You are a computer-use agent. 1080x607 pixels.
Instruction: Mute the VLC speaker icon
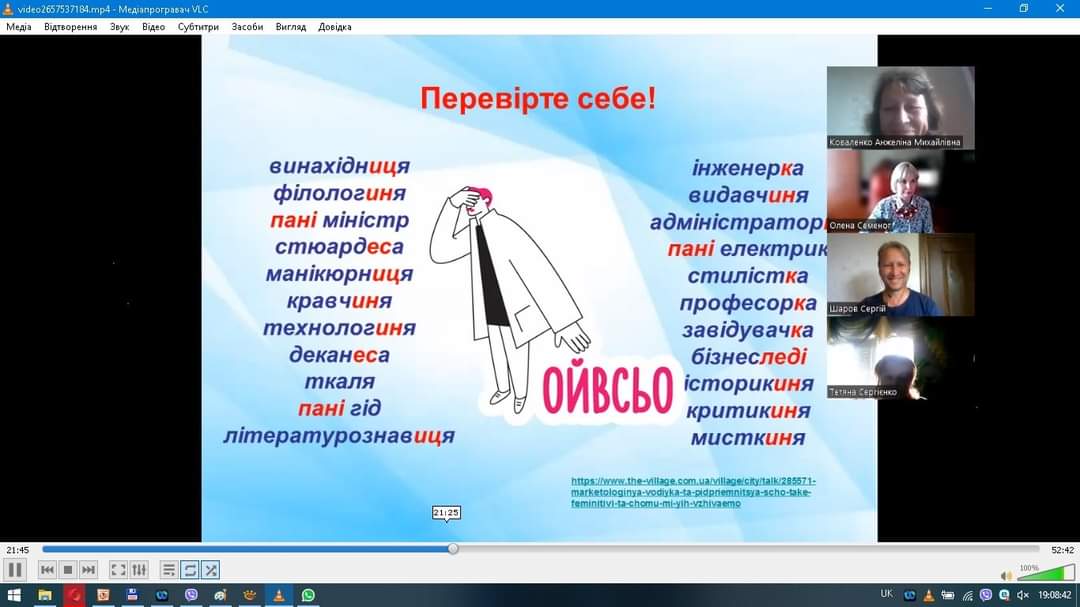[1006, 575]
